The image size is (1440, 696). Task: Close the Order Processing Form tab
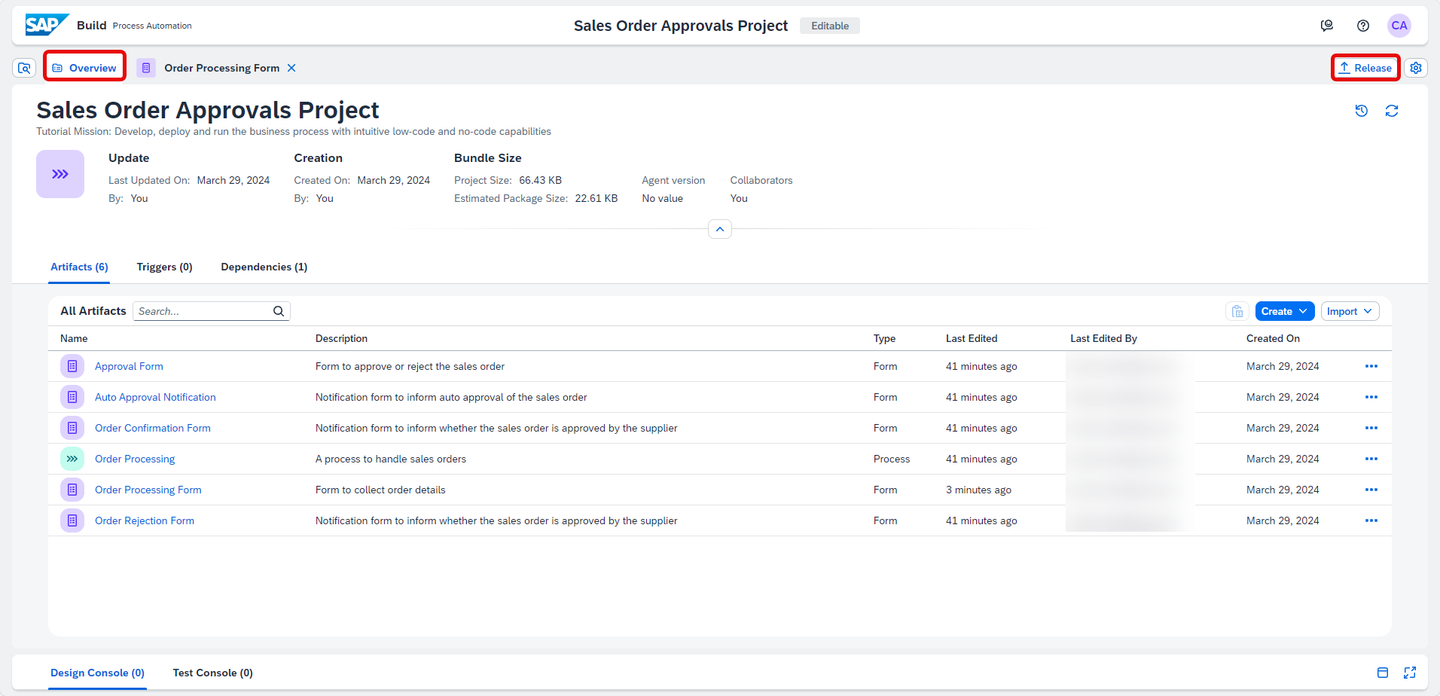291,68
